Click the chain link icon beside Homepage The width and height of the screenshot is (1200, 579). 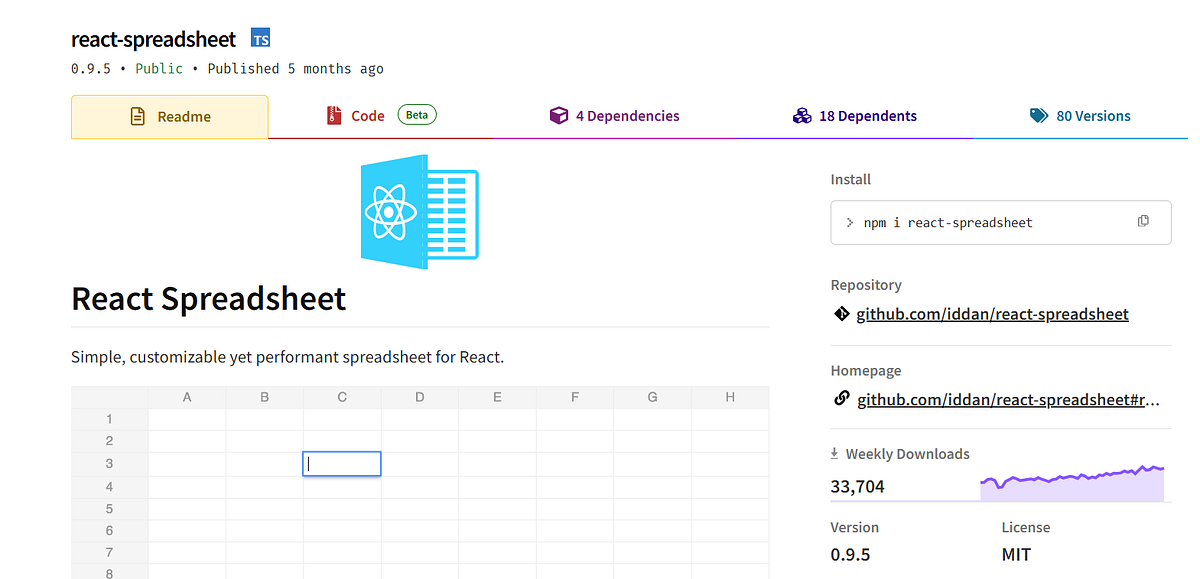tap(841, 398)
